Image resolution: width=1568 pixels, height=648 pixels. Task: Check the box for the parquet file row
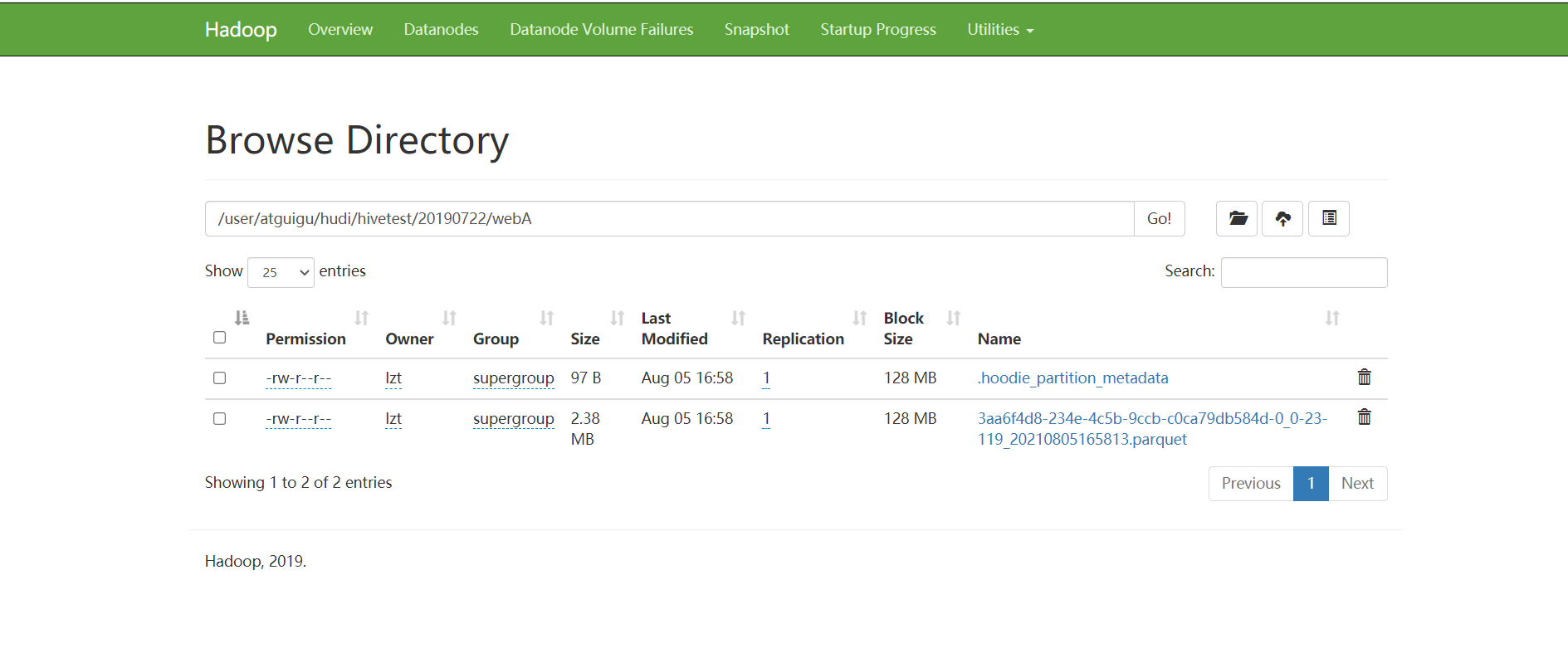click(219, 419)
